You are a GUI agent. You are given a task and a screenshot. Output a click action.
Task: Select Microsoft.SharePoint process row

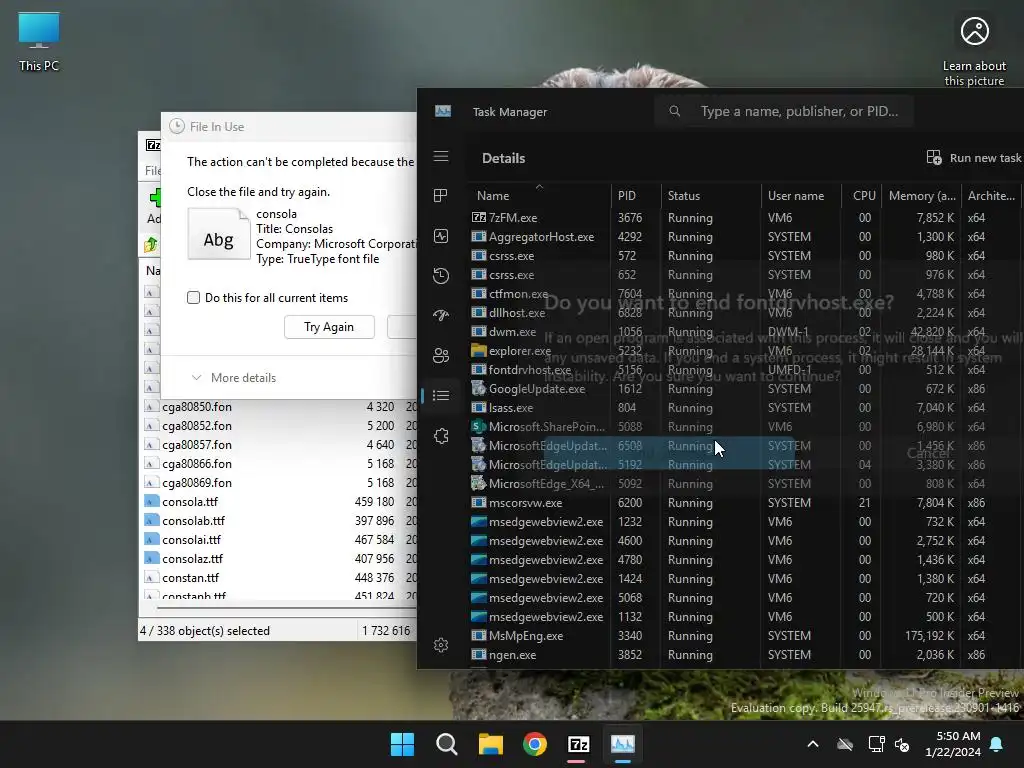point(744,426)
